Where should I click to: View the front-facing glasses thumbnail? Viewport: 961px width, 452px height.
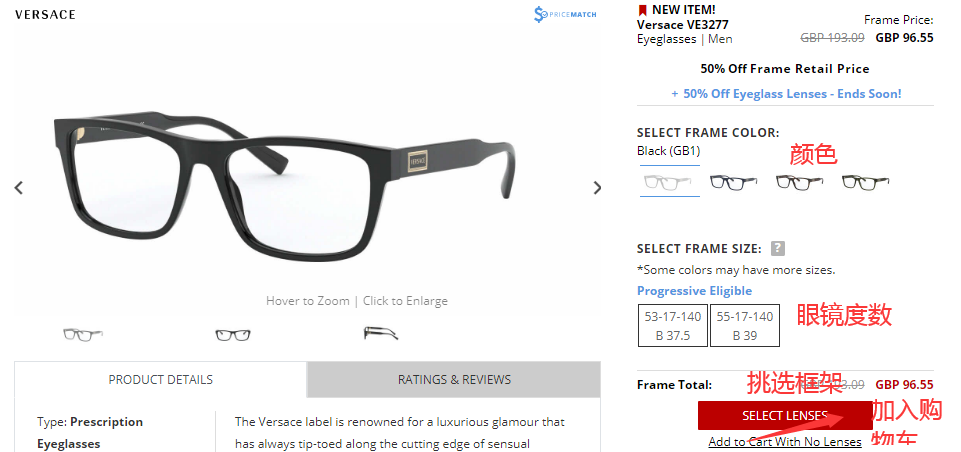[233, 335]
